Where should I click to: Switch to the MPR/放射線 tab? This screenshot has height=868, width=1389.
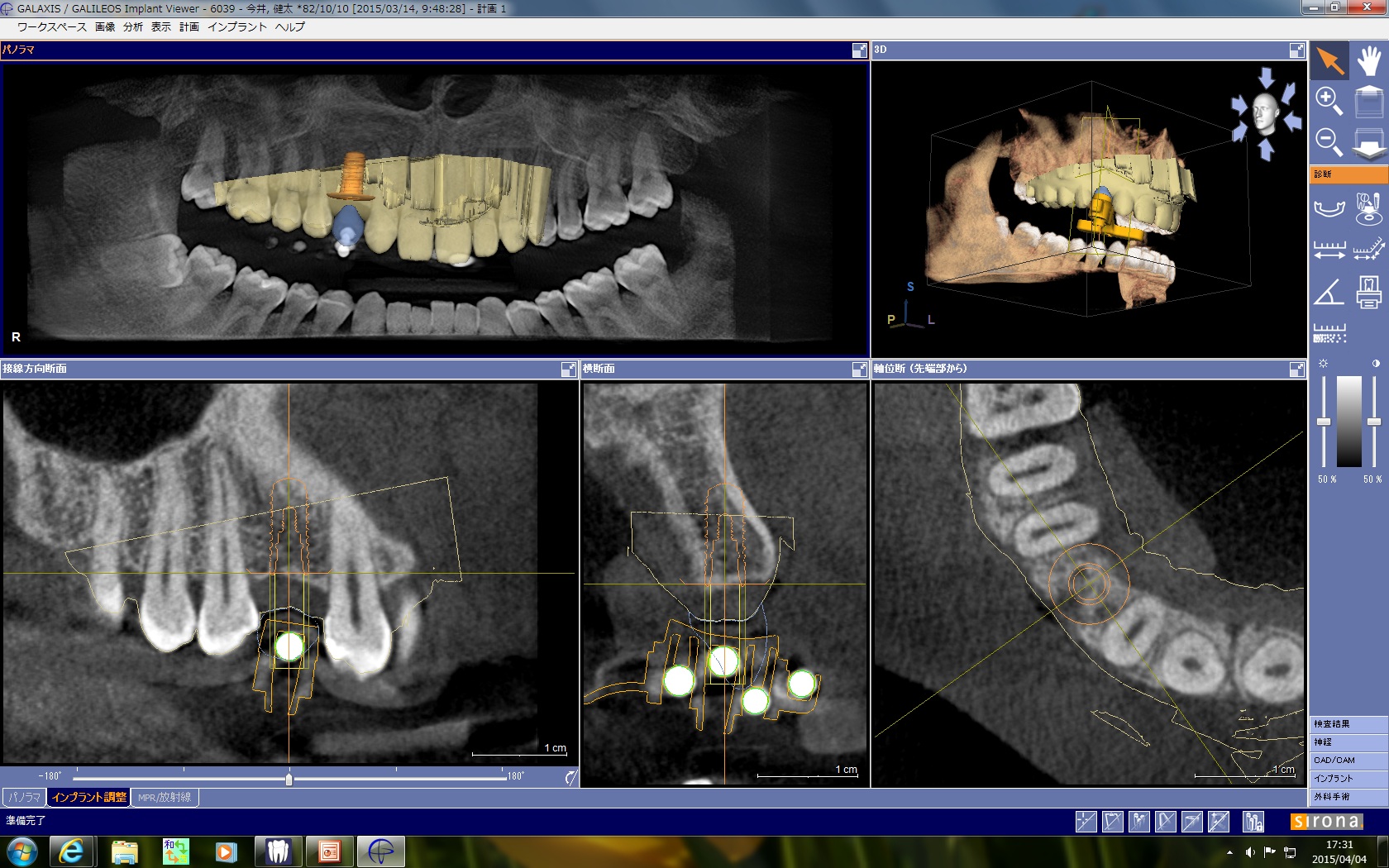(x=164, y=798)
